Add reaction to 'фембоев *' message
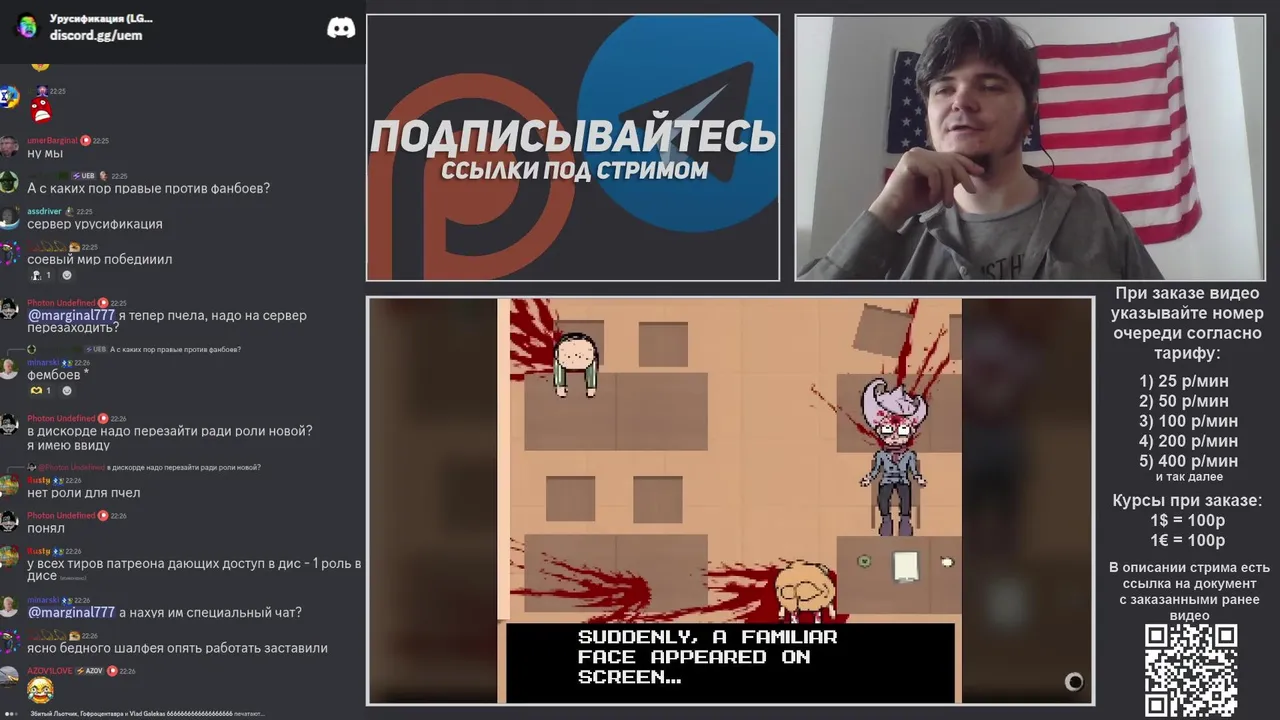This screenshot has height=720, width=1280. [67, 391]
